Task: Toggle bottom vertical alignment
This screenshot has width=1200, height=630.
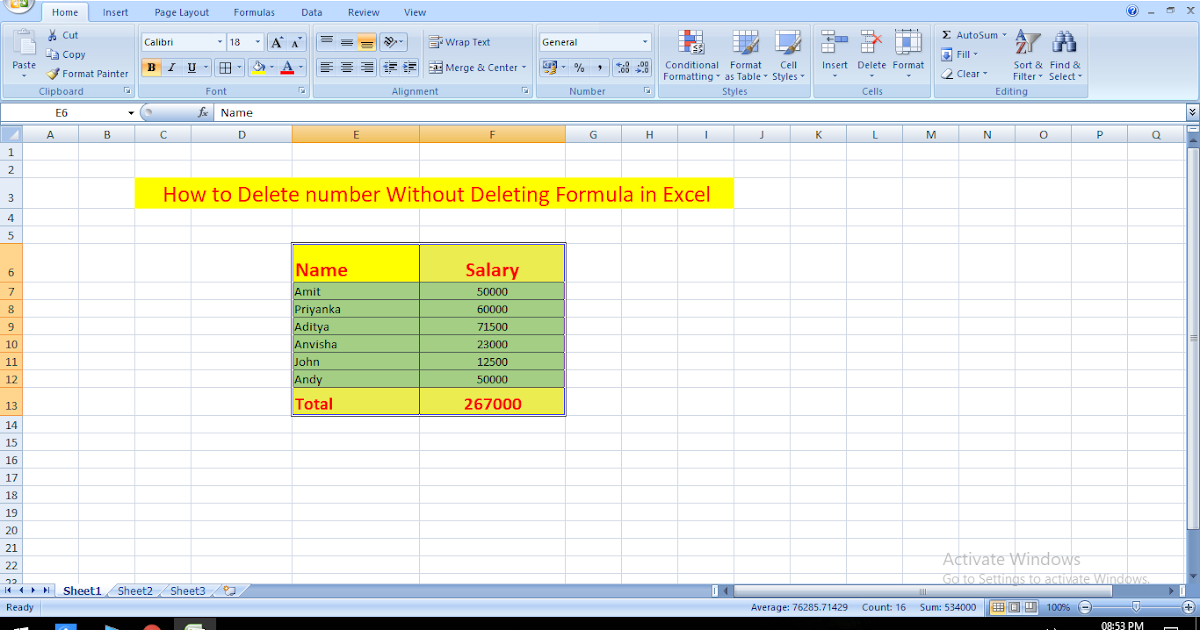Action: point(367,42)
